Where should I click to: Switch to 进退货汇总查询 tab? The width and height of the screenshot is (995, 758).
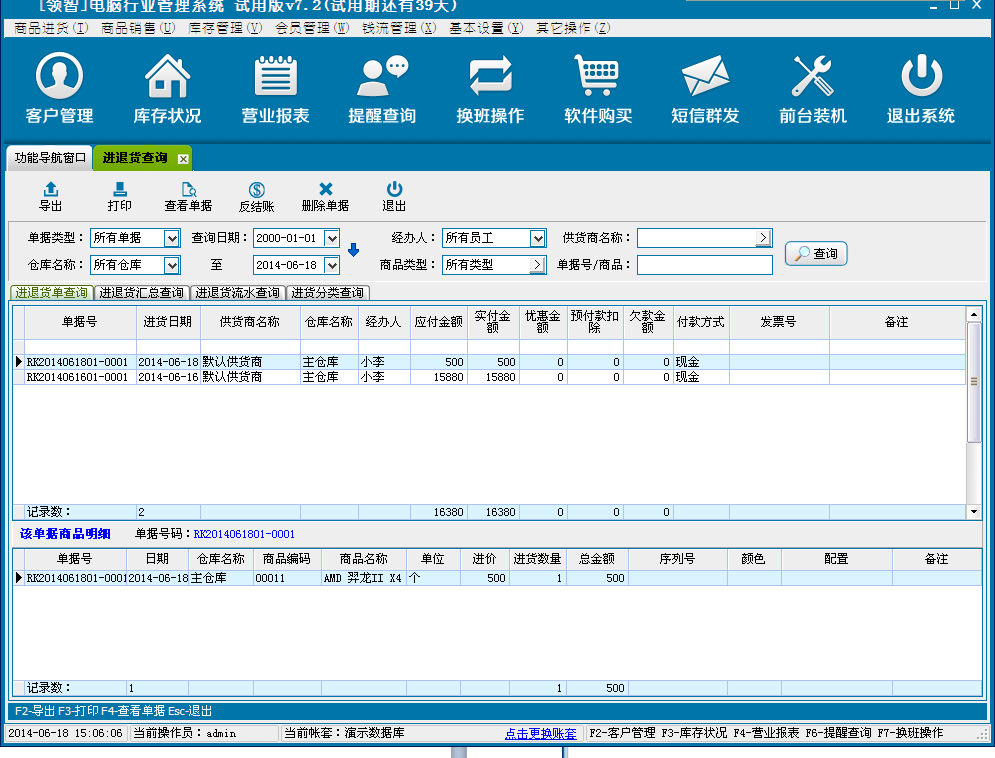pyautogui.click(x=140, y=293)
